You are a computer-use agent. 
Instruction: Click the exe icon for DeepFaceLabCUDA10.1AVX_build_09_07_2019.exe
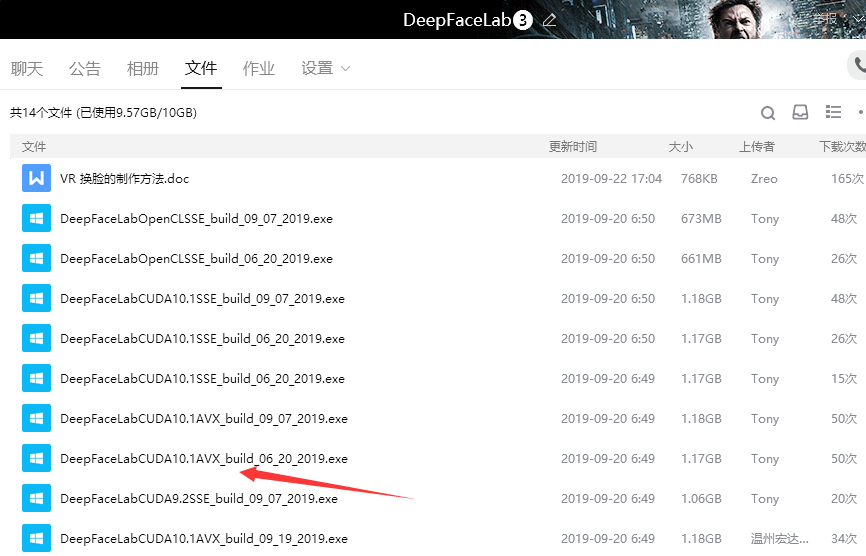point(36,419)
